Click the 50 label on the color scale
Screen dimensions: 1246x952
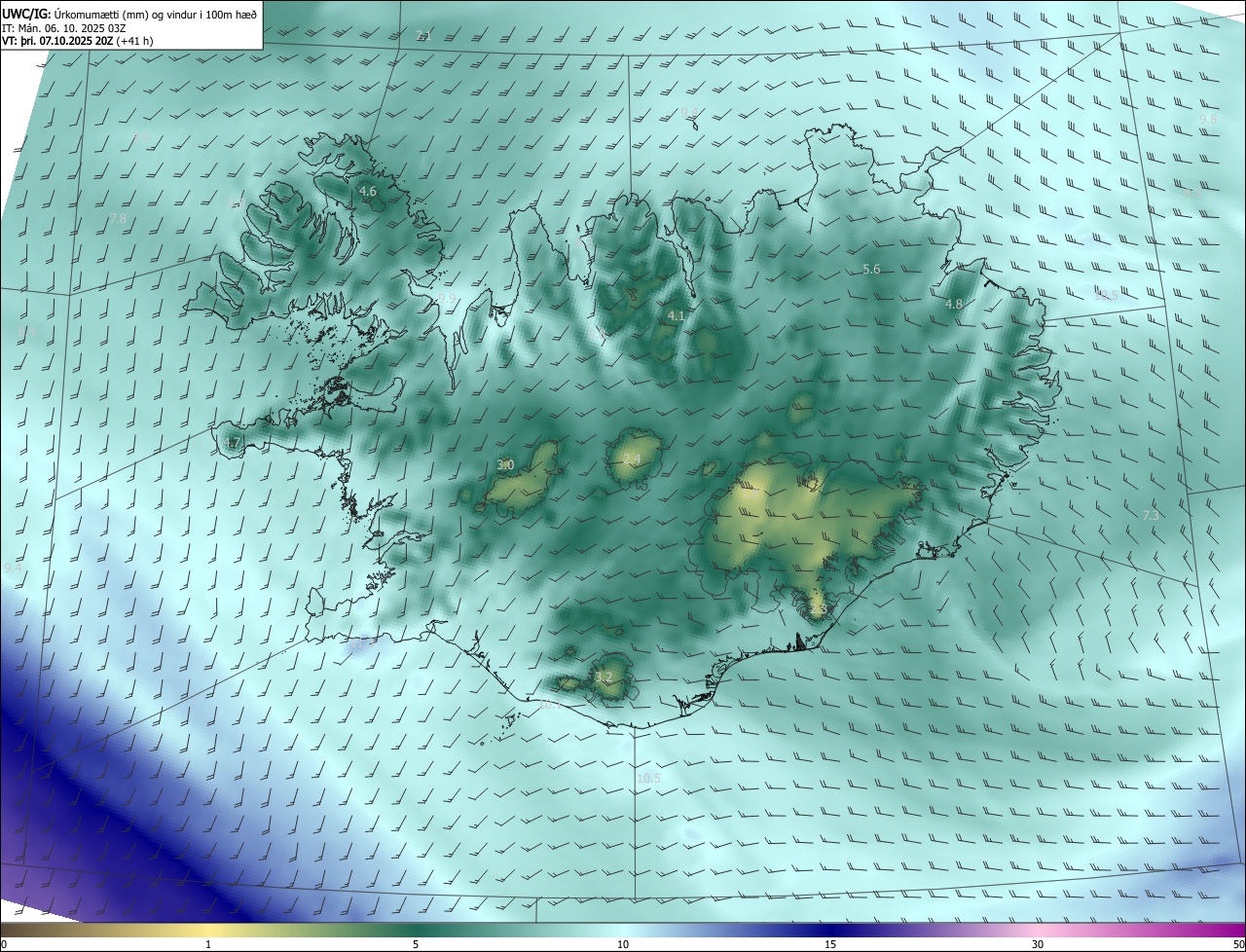1238,944
